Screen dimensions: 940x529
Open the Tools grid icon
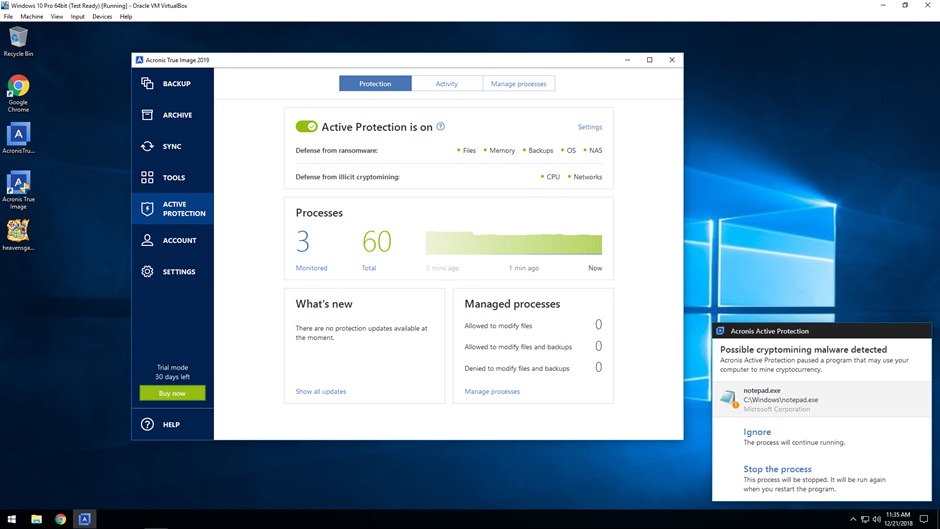147,178
